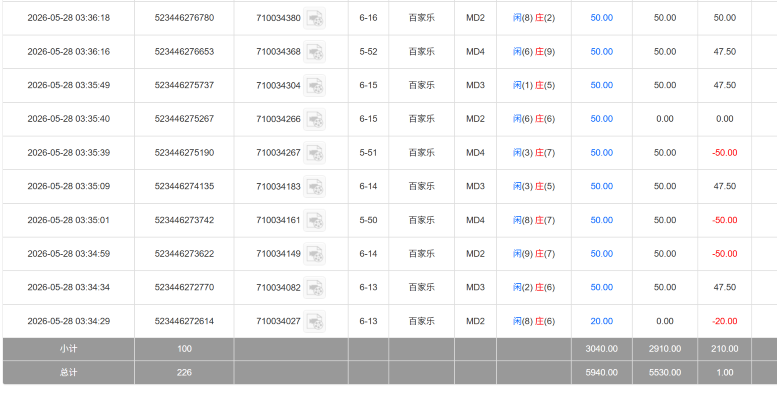Open blue bet amount 50.00 for order 523446275737
Screen dimensions: 777x397
[602, 85]
